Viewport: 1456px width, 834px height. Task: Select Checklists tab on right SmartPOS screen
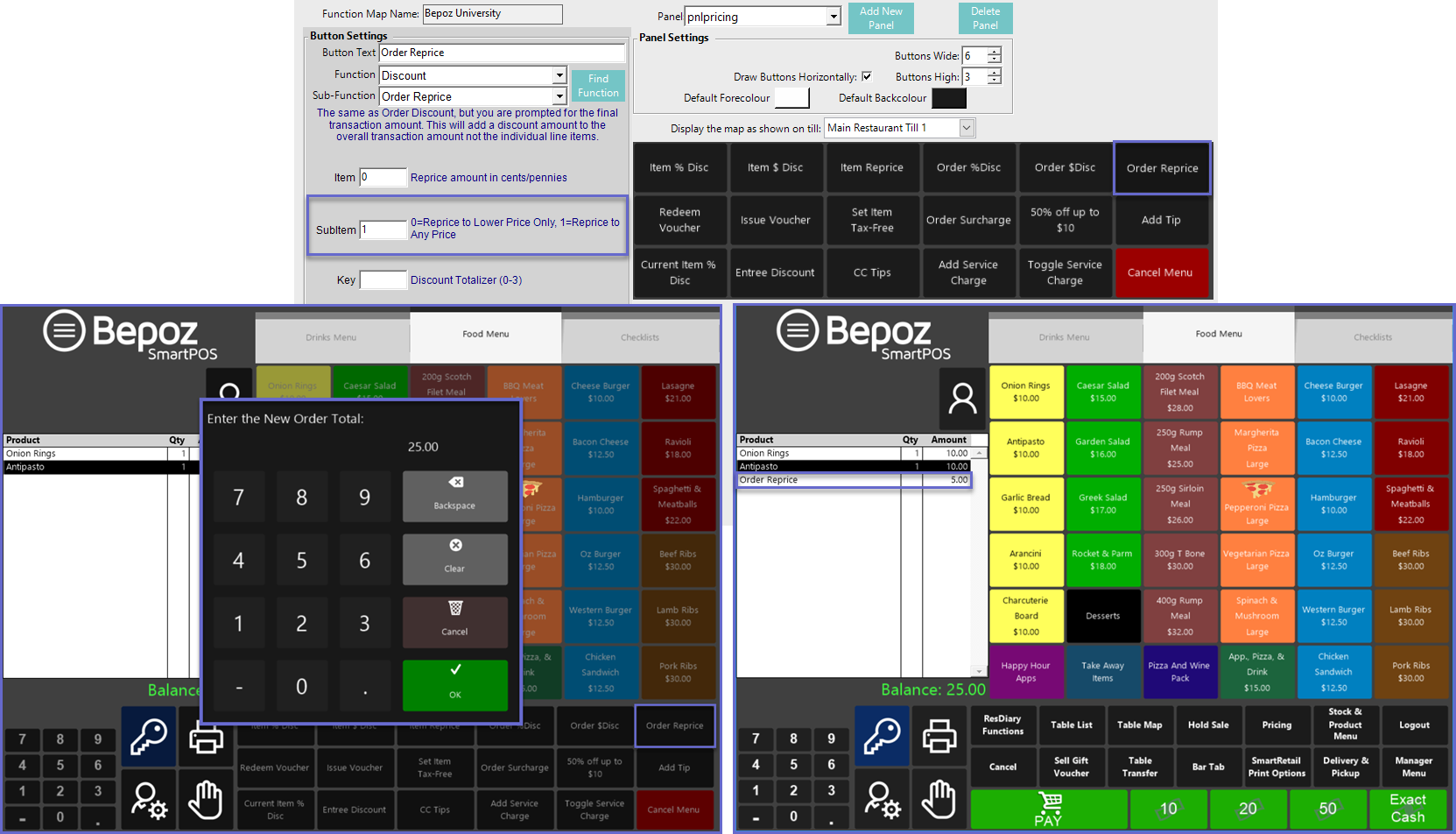(x=1373, y=337)
